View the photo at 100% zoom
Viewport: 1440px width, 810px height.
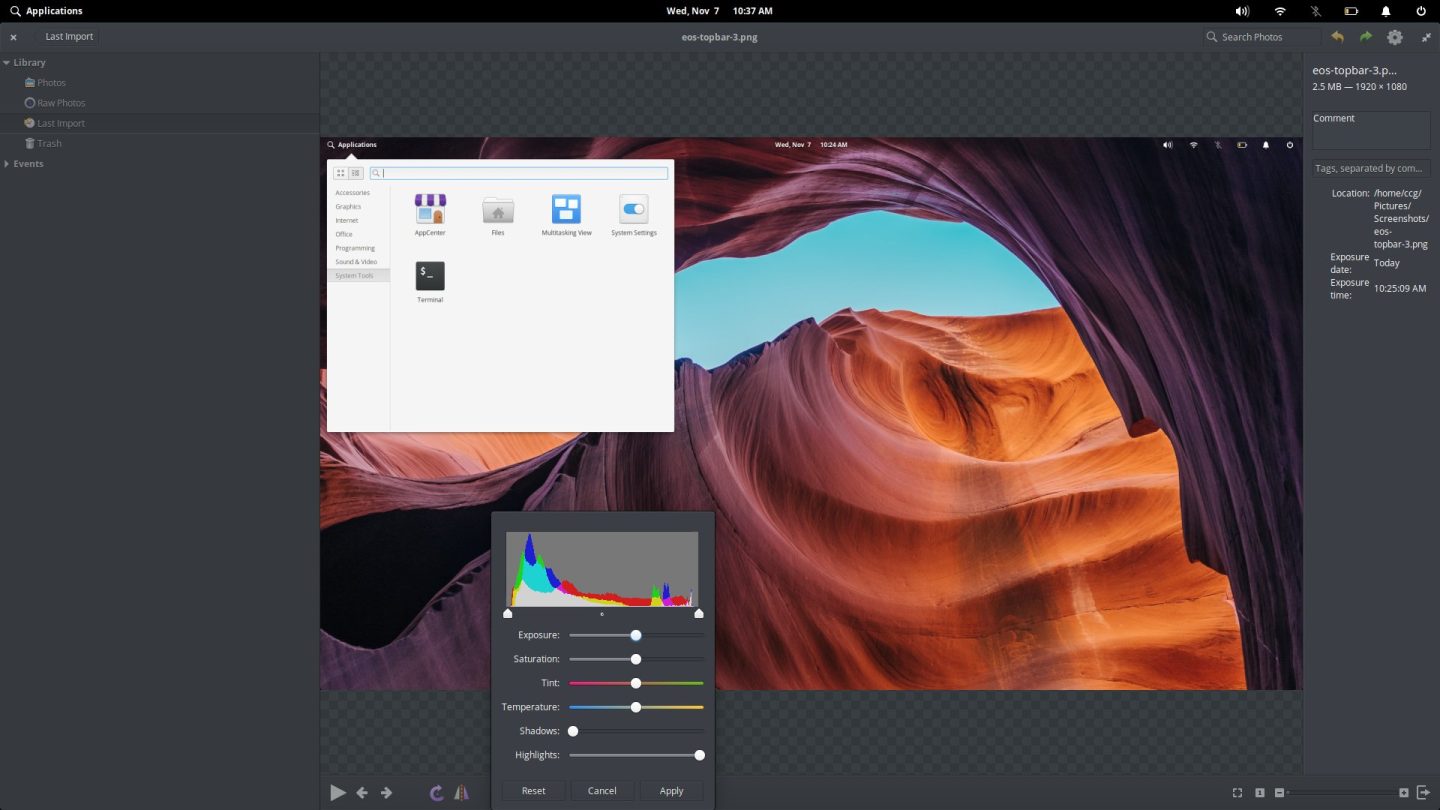tap(1261, 792)
